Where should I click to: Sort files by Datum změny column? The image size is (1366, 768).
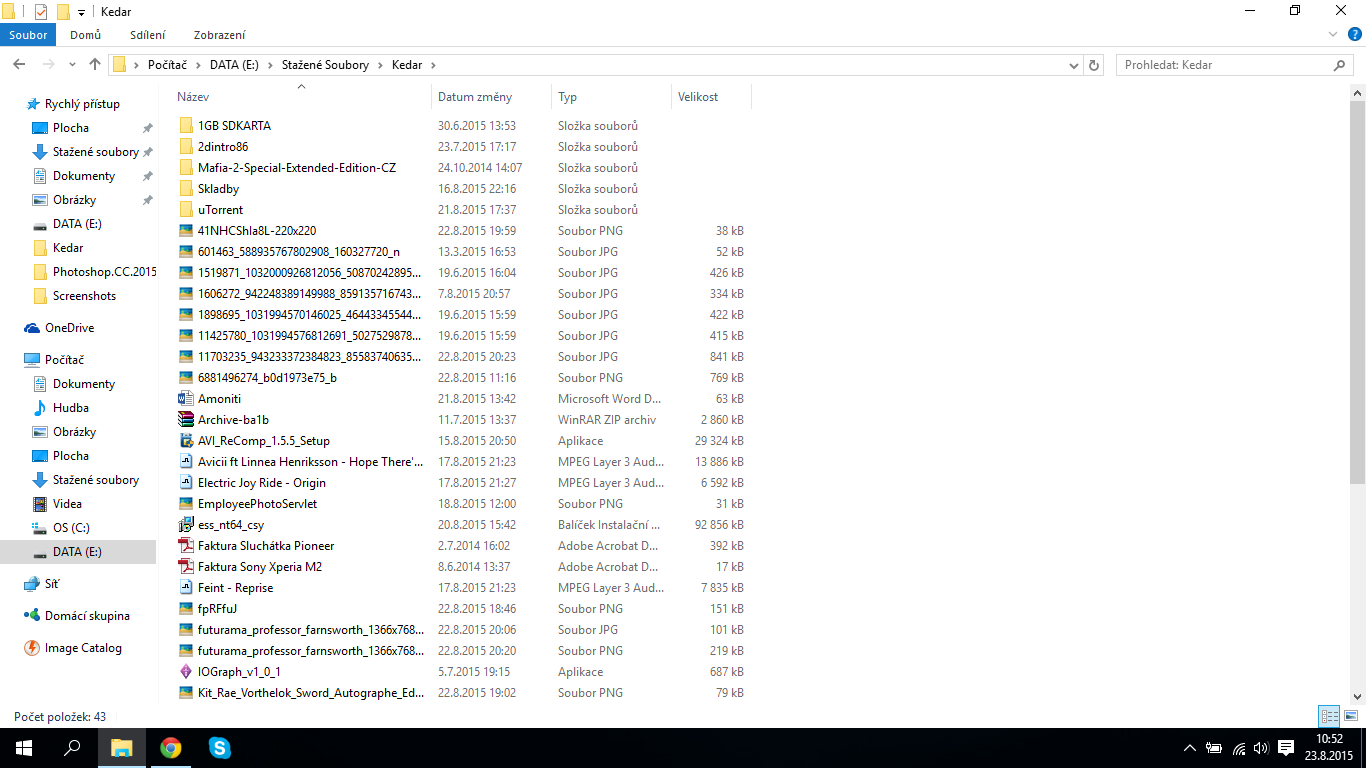point(475,97)
